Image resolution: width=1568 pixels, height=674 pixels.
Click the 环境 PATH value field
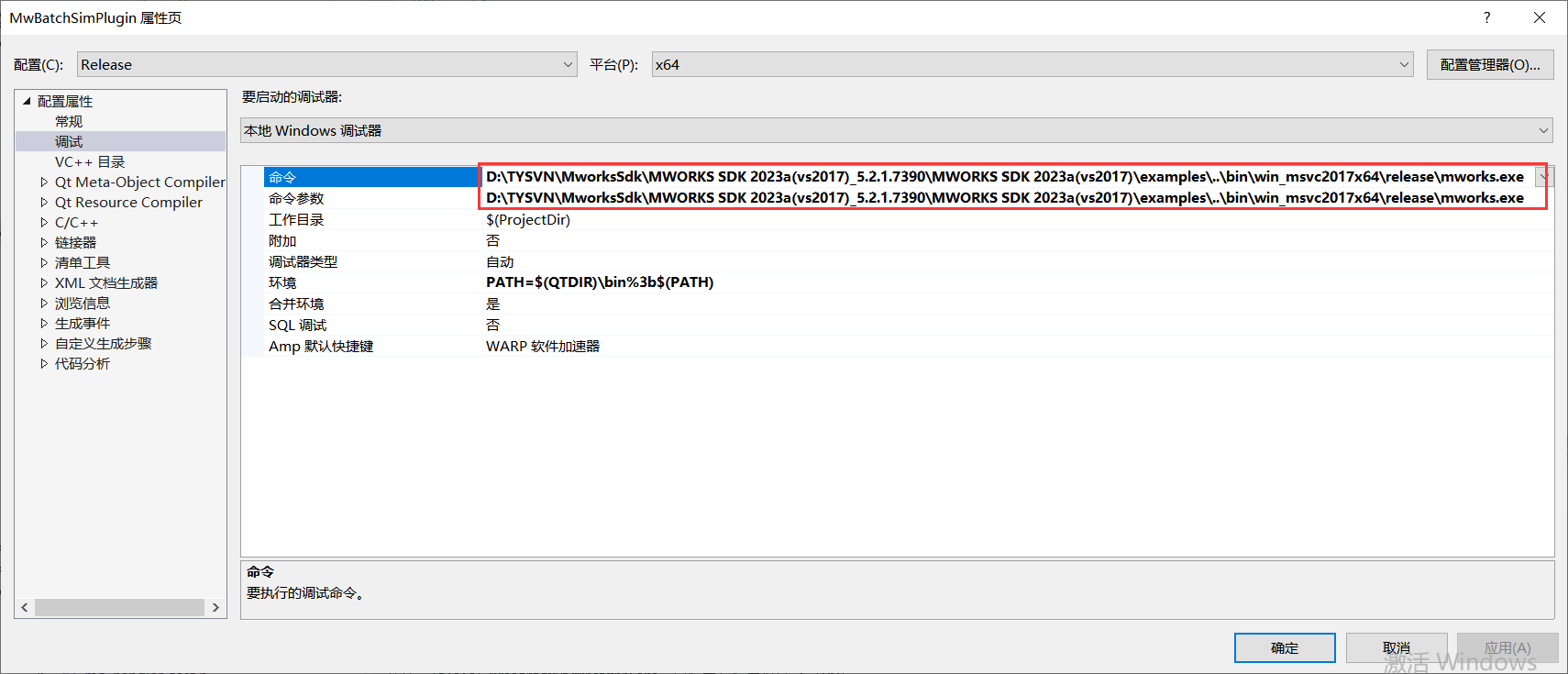coord(600,282)
